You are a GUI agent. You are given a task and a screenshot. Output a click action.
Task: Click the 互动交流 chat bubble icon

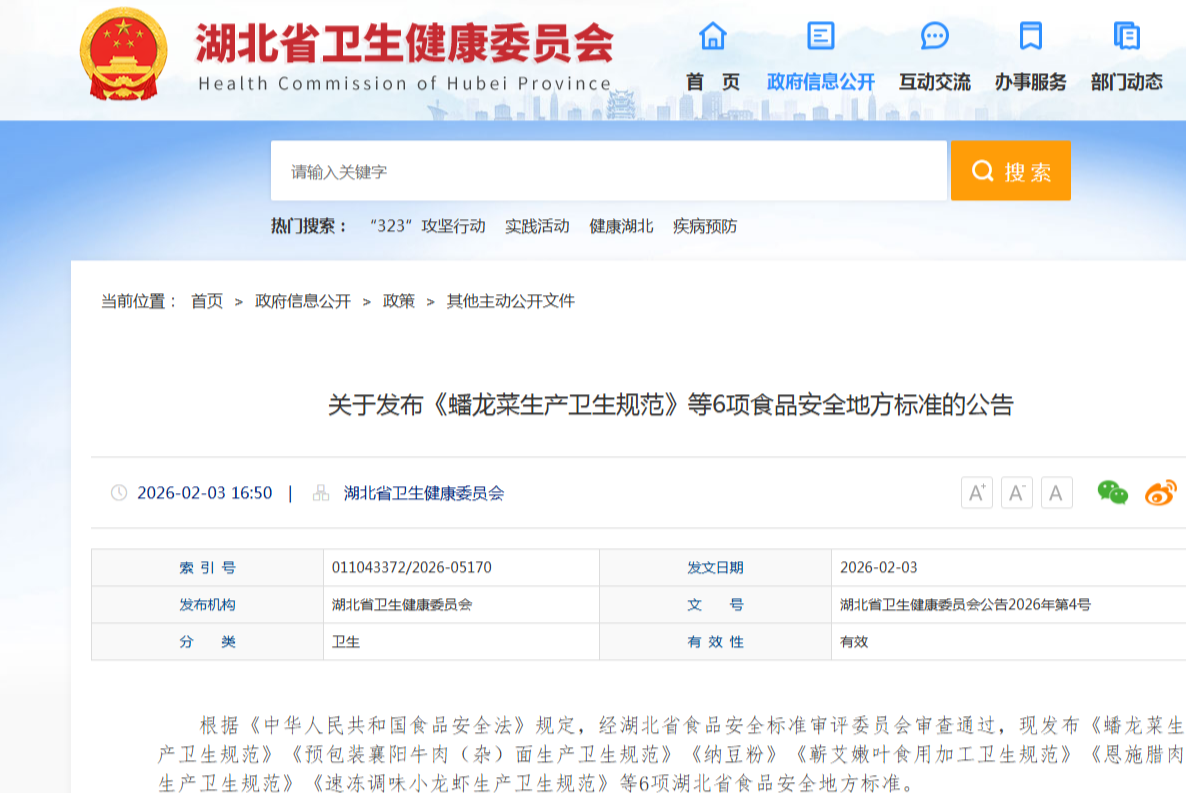pyautogui.click(x=934, y=36)
